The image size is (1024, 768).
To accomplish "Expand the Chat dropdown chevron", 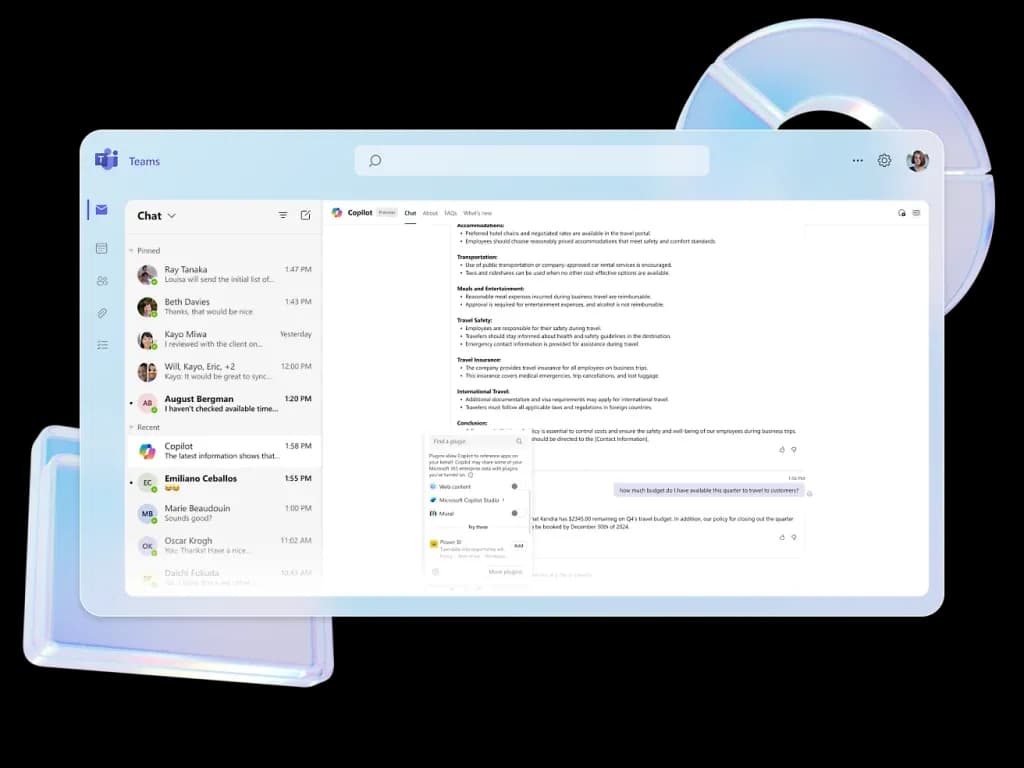I will coord(172,216).
